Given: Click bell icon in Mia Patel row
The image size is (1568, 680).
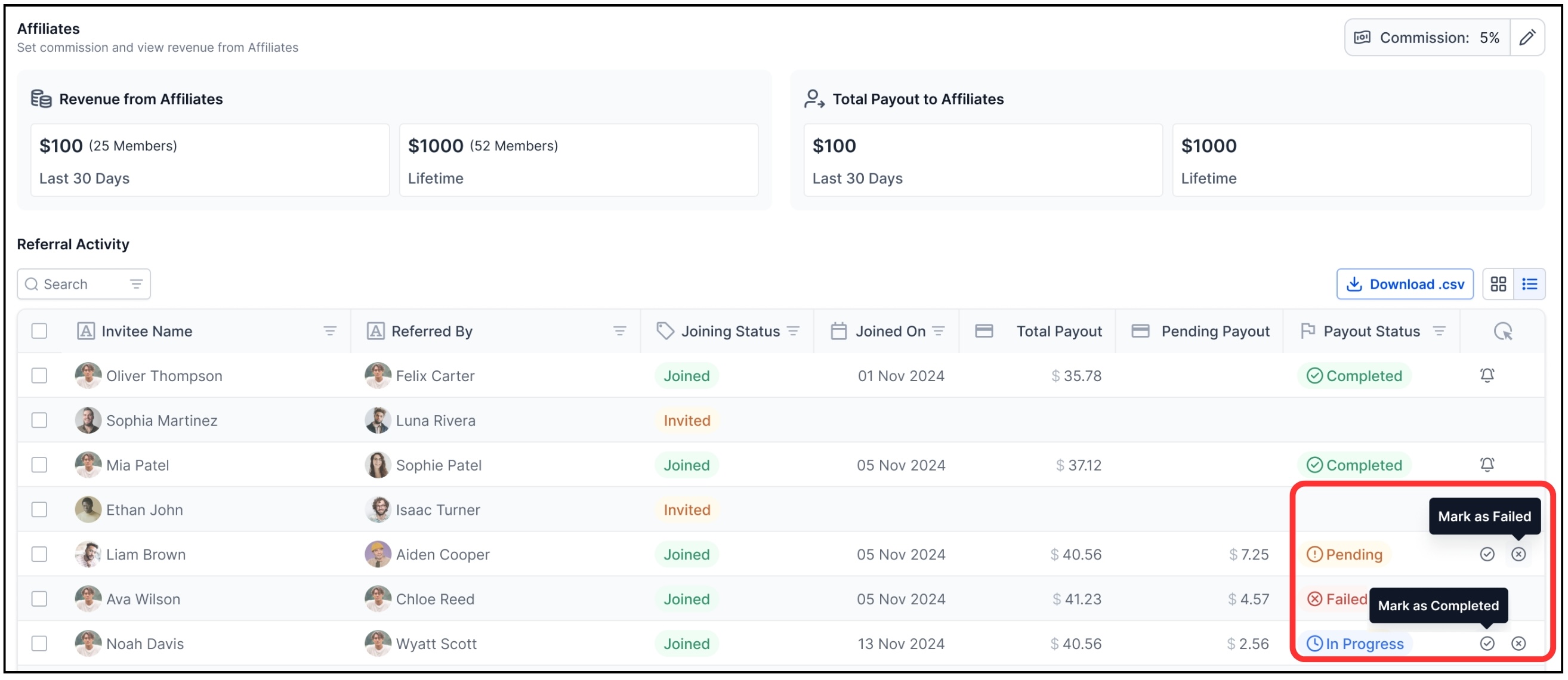Looking at the screenshot, I should click(1486, 465).
